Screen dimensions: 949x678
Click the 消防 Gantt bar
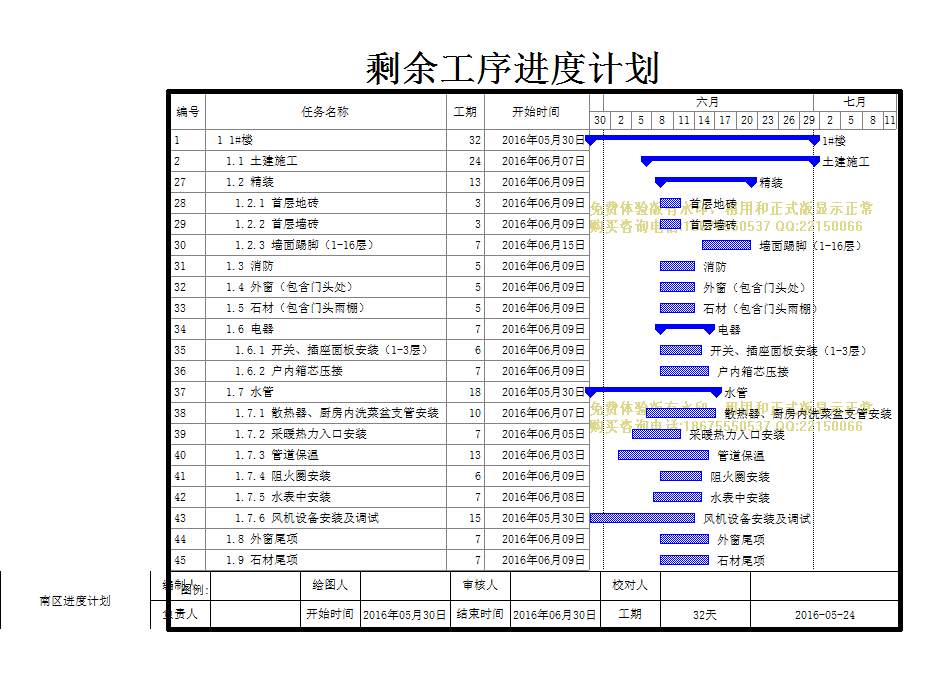click(x=677, y=266)
